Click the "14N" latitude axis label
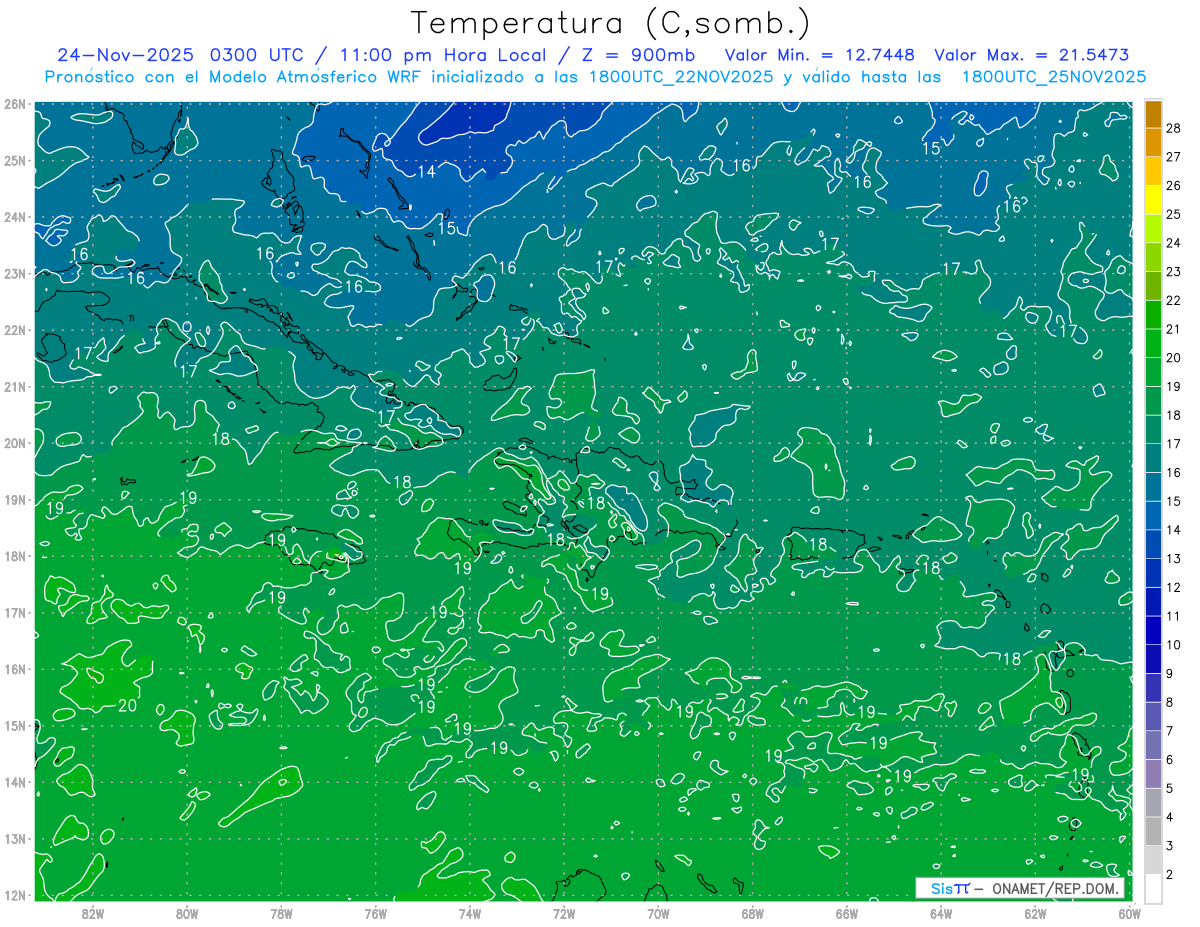Screen dimensions: 1200x927 [14, 782]
